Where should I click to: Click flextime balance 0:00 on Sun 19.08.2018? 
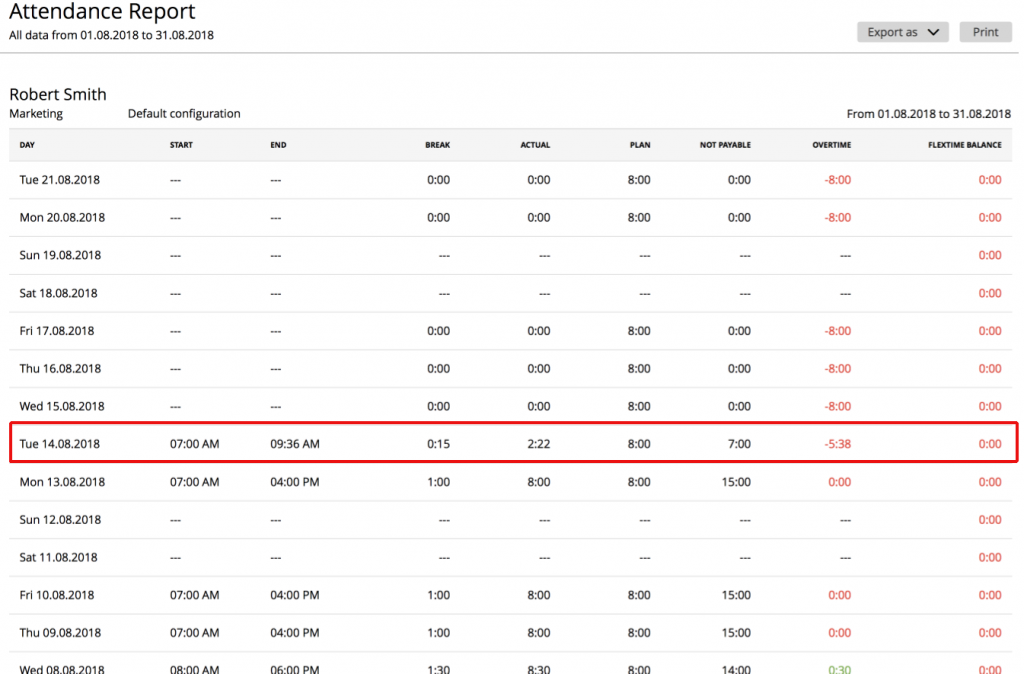[x=990, y=255]
